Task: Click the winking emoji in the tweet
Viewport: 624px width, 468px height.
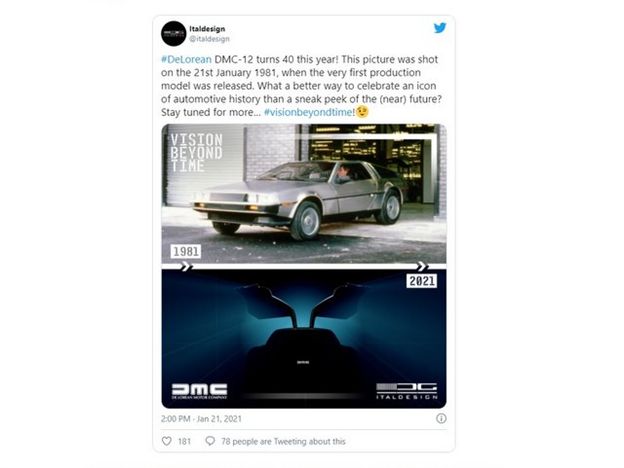Action: [362, 112]
